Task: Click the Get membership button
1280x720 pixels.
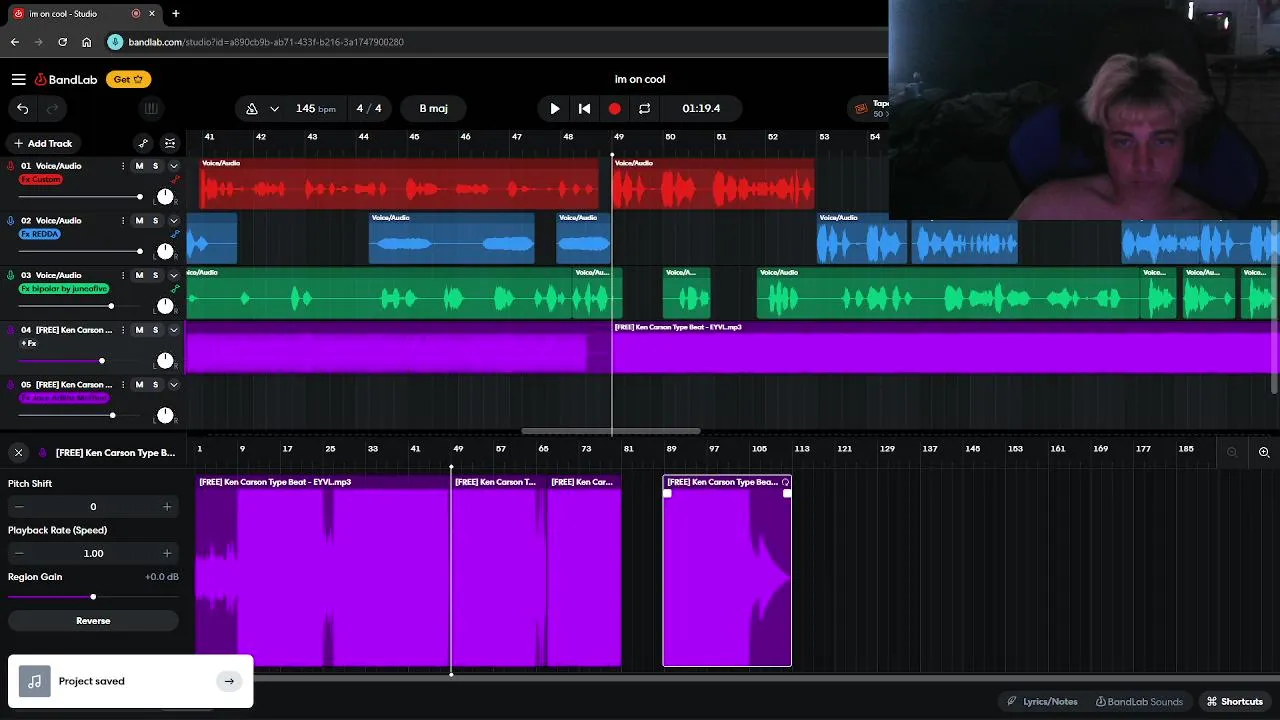Action: click(x=128, y=79)
